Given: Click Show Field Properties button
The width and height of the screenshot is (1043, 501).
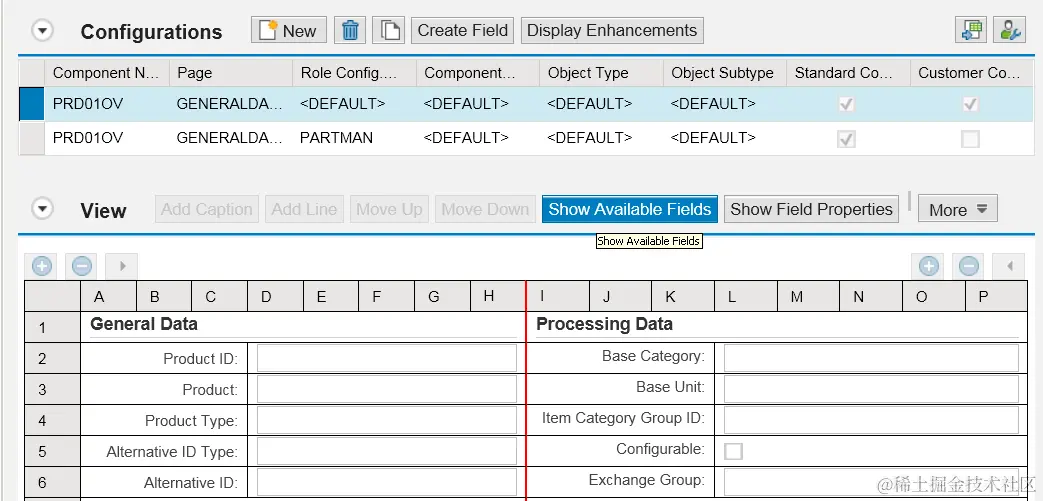Looking at the screenshot, I should click(x=812, y=210).
